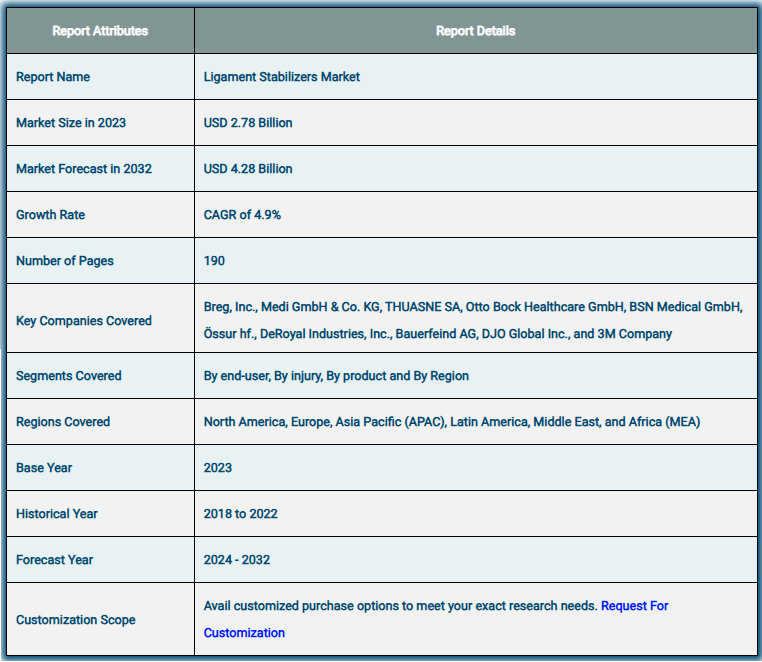This screenshot has height=662, width=762.
Task: Select the 190 pages value
Action: coord(214,261)
